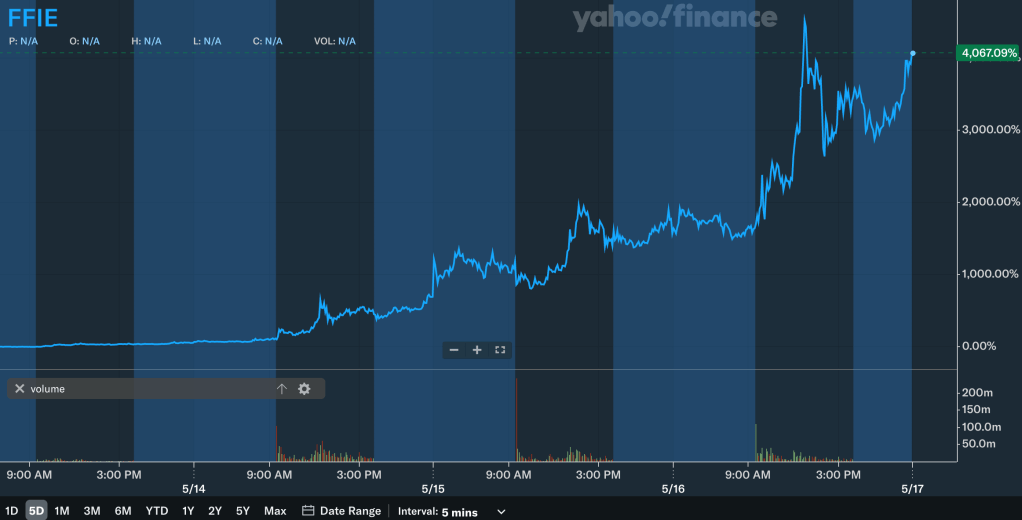Viewport: 1022px width, 520px height.
Task: Click the Yahoo Finance logo
Action: [x=674, y=17]
